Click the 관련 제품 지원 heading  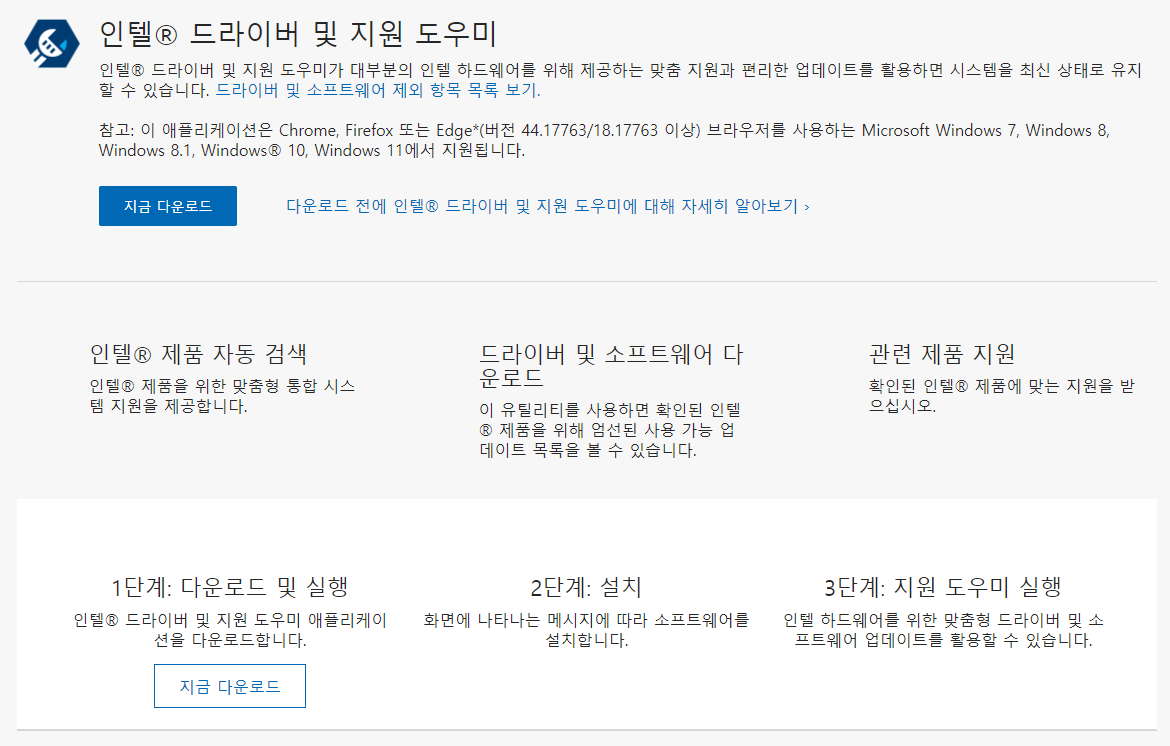tap(942, 354)
